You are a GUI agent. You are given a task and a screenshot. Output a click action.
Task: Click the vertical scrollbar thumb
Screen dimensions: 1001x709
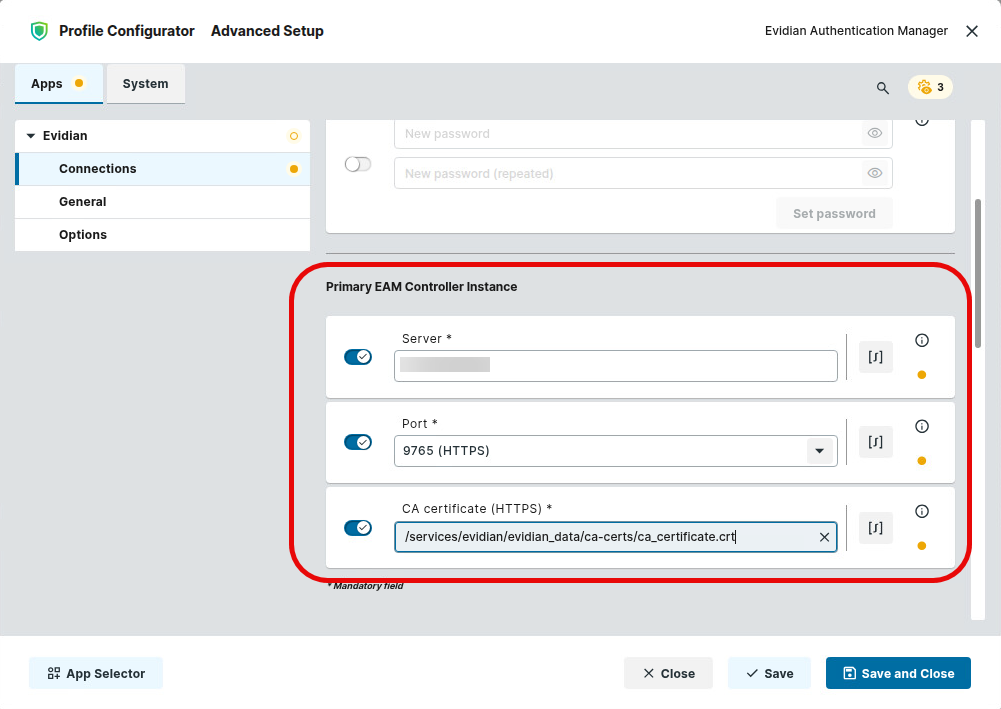[977, 273]
